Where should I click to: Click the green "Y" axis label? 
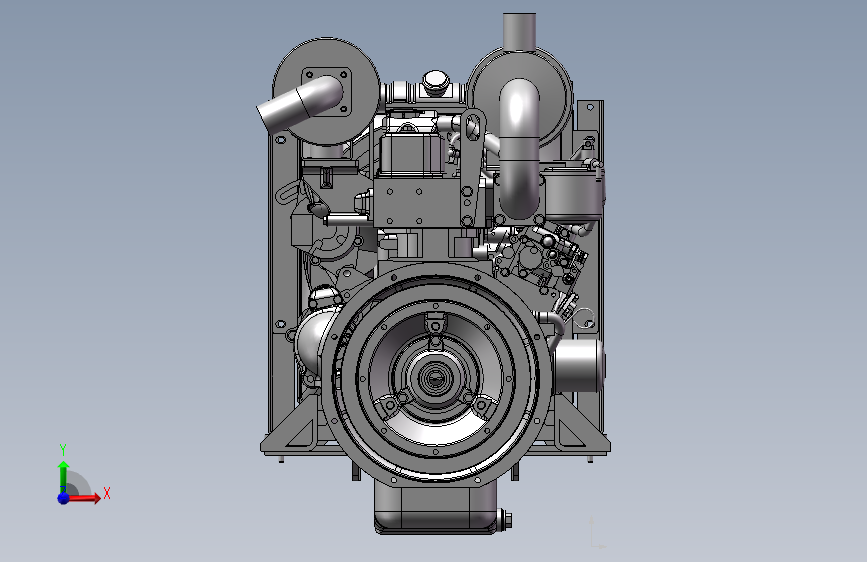click(x=63, y=449)
